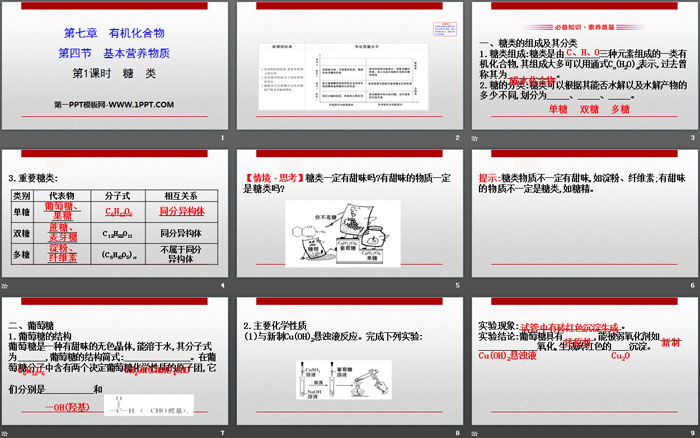Click the animation star icon under slide 3
Screen dimensions: 700x438
475,138
